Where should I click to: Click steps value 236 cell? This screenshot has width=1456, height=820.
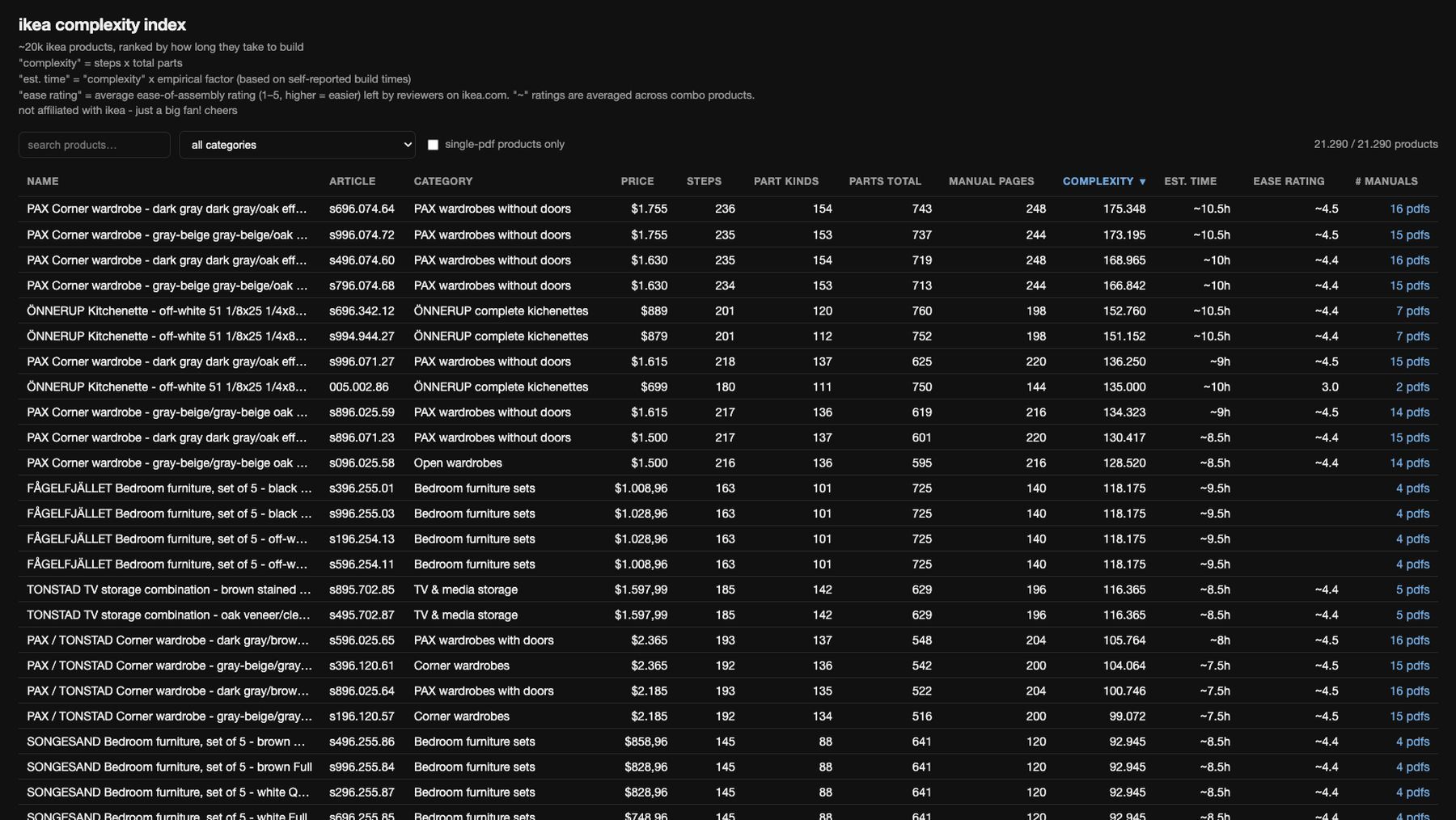coord(725,209)
